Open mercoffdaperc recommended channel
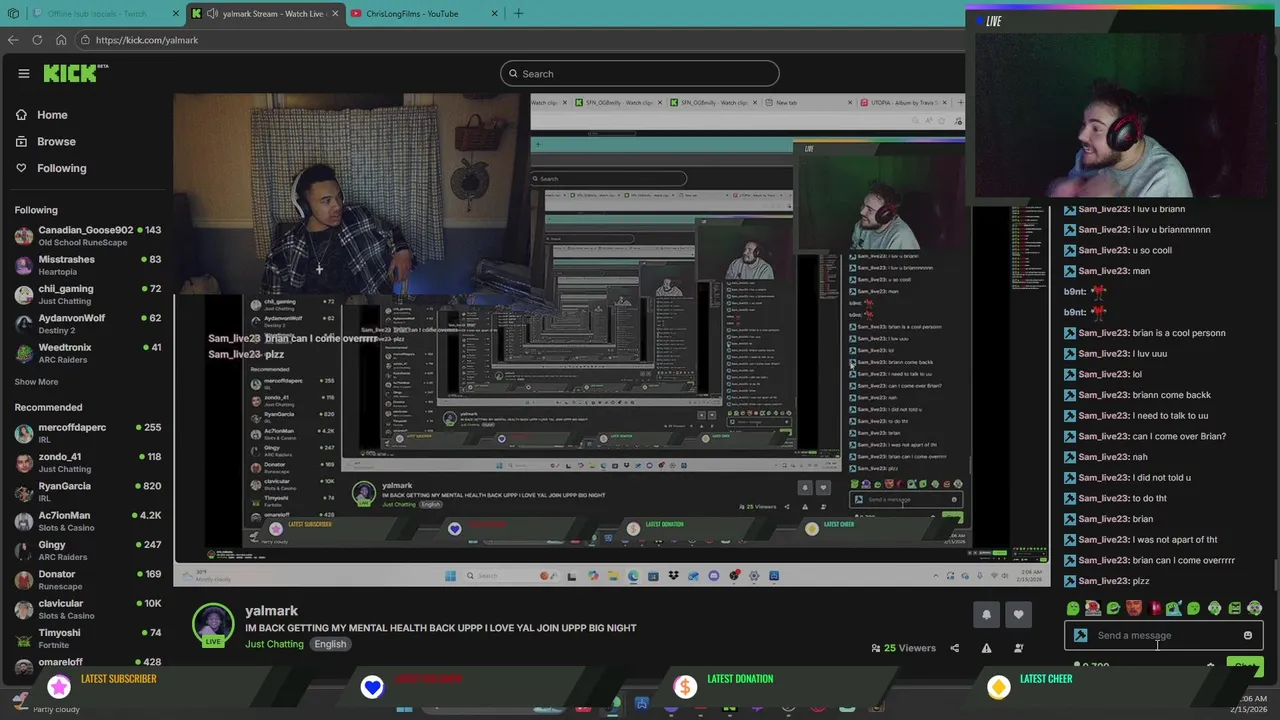The height and width of the screenshot is (720, 1280). 88,433
